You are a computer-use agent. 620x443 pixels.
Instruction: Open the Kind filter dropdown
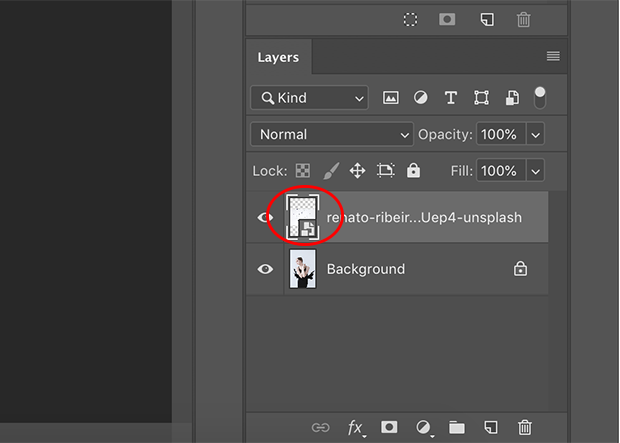click(309, 98)
